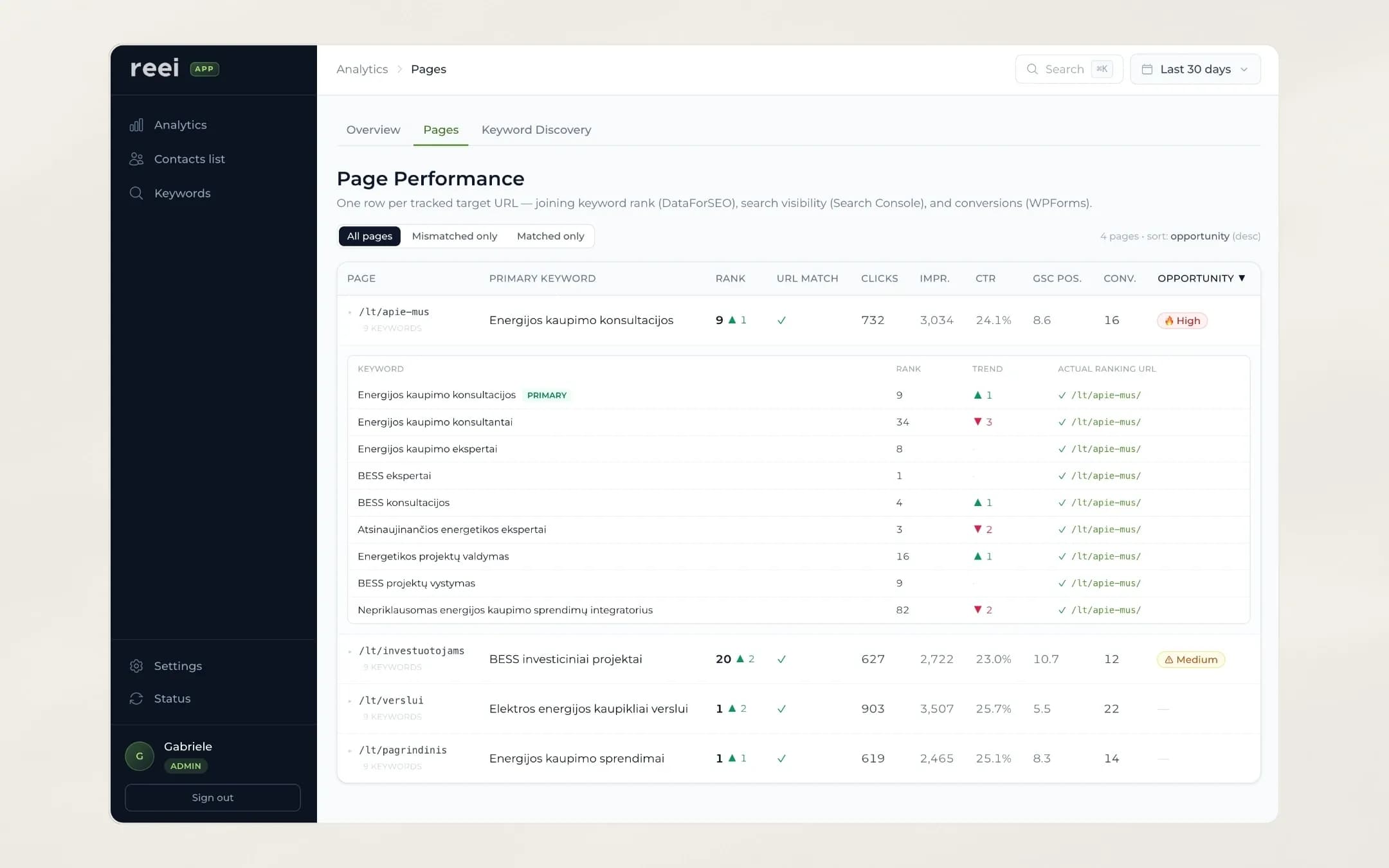Sort by the Opportunity column header
The image size is (1389, 868).
(x=1201, y=278)
